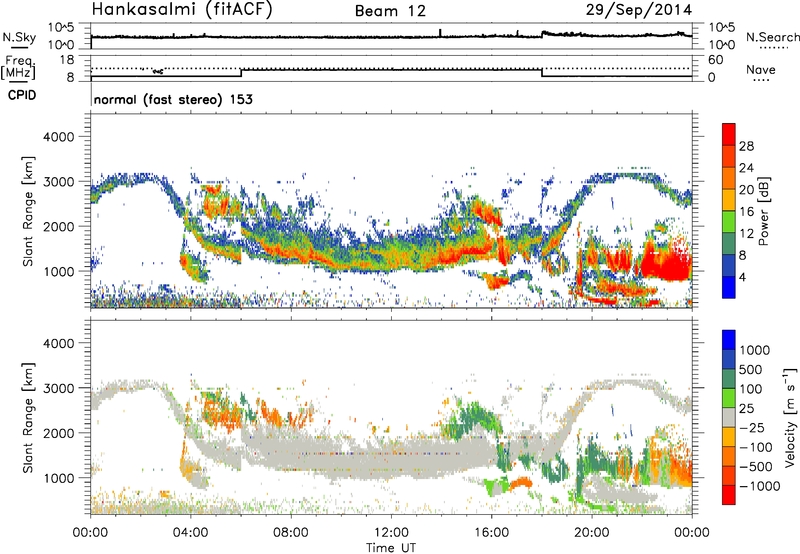Click the 04:00 time tick label
The image size is (800, 554).
191,533
